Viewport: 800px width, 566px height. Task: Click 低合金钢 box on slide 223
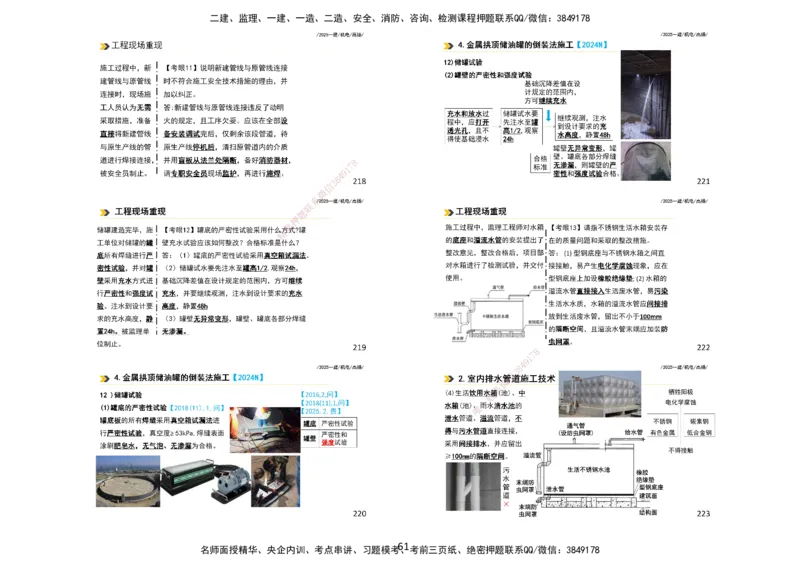pyautogui.click(x=699, y=432)
